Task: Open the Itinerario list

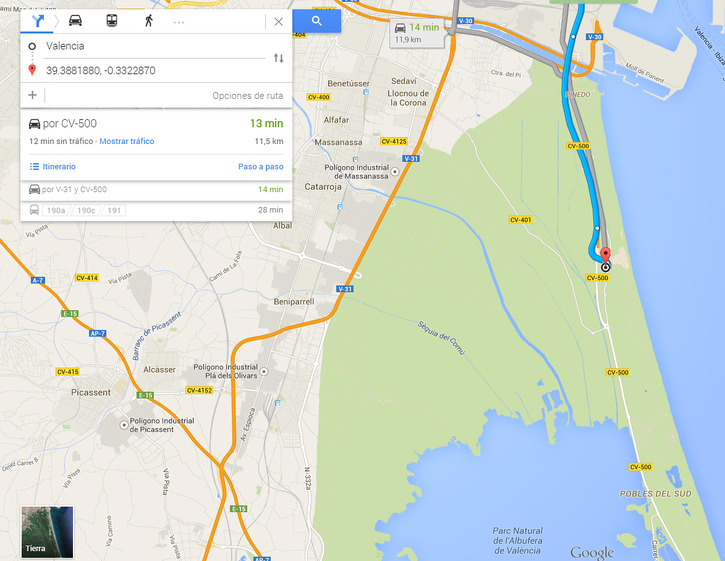Action: (x=53, y=166)
